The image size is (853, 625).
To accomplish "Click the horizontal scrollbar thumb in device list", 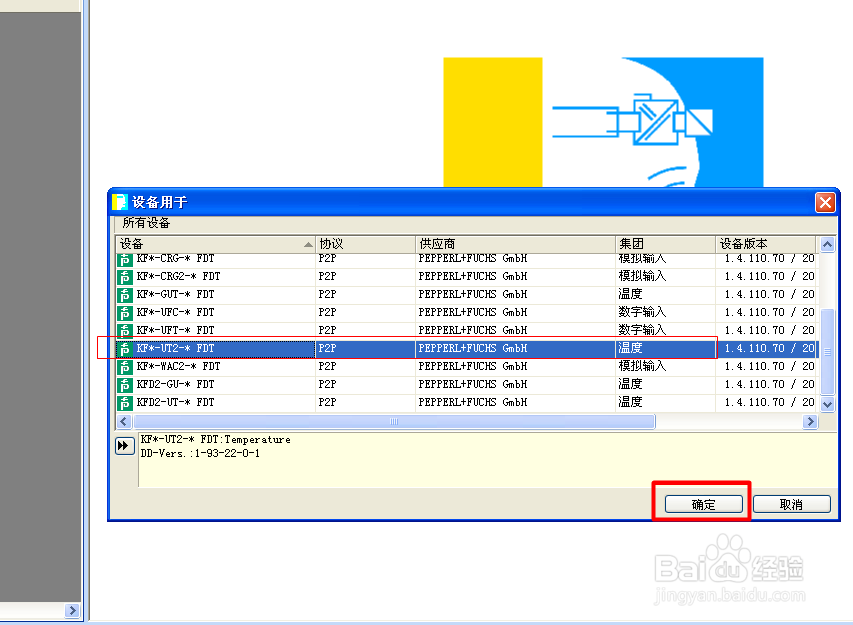I will (x=394, y=422).
